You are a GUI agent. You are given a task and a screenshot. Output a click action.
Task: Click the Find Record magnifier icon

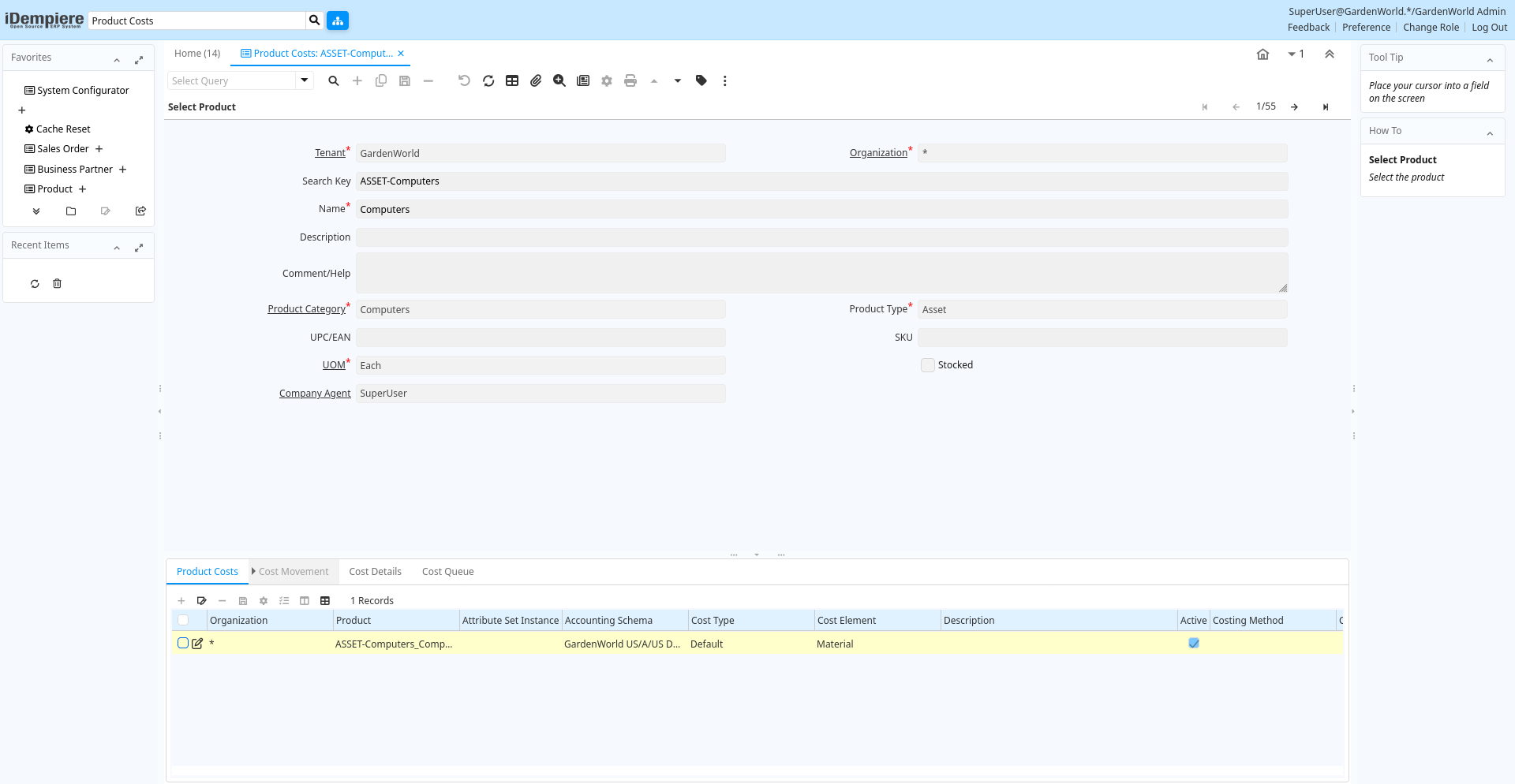coord(334,80)
